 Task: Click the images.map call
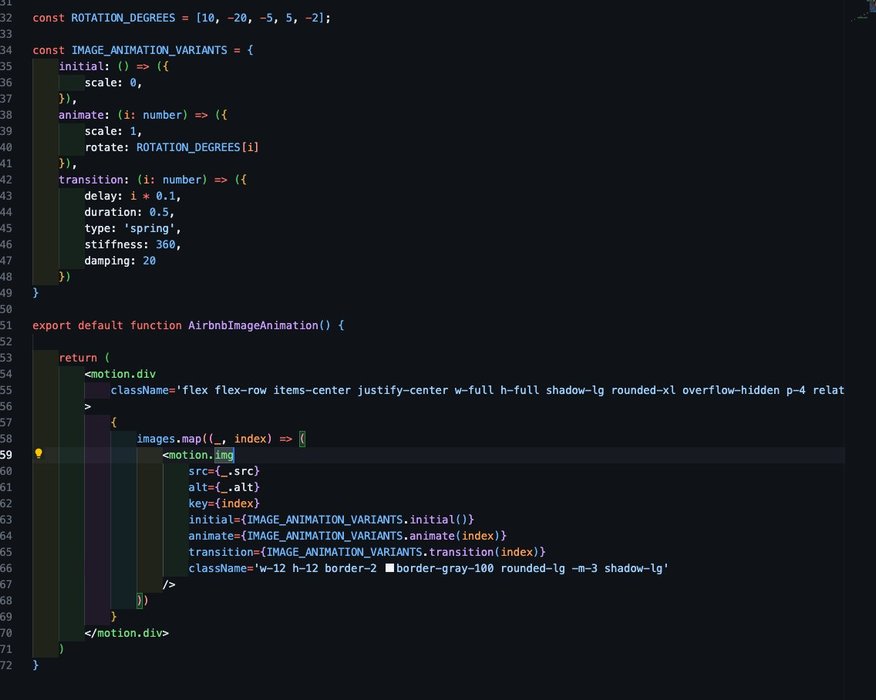[172, 439]
